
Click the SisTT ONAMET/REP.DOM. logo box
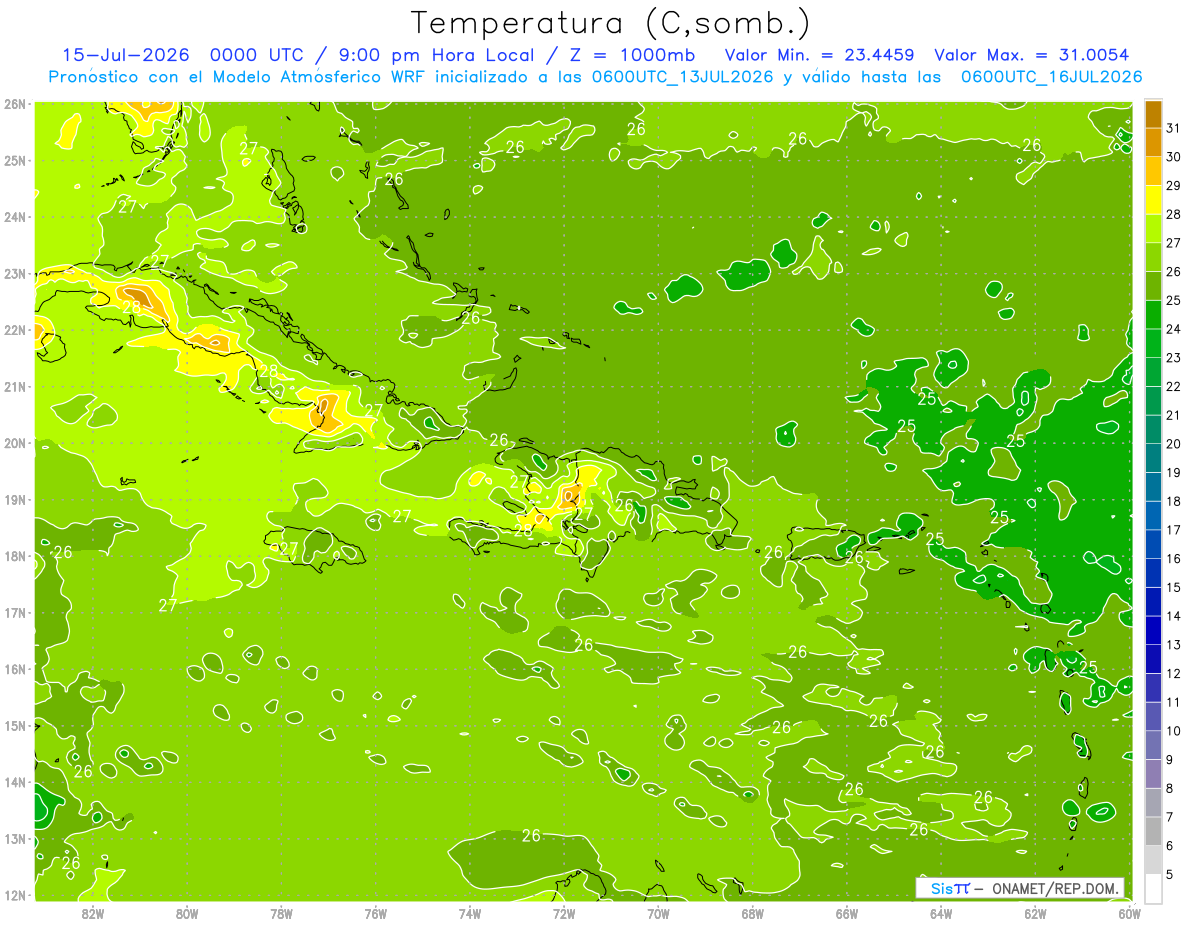coord(1020,888)
